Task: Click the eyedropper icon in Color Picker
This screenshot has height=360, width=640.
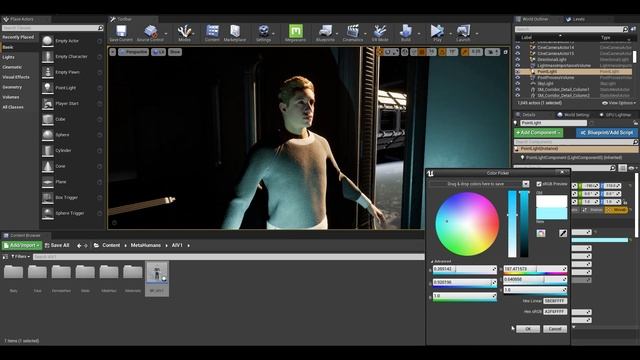Action: point(562,233)
